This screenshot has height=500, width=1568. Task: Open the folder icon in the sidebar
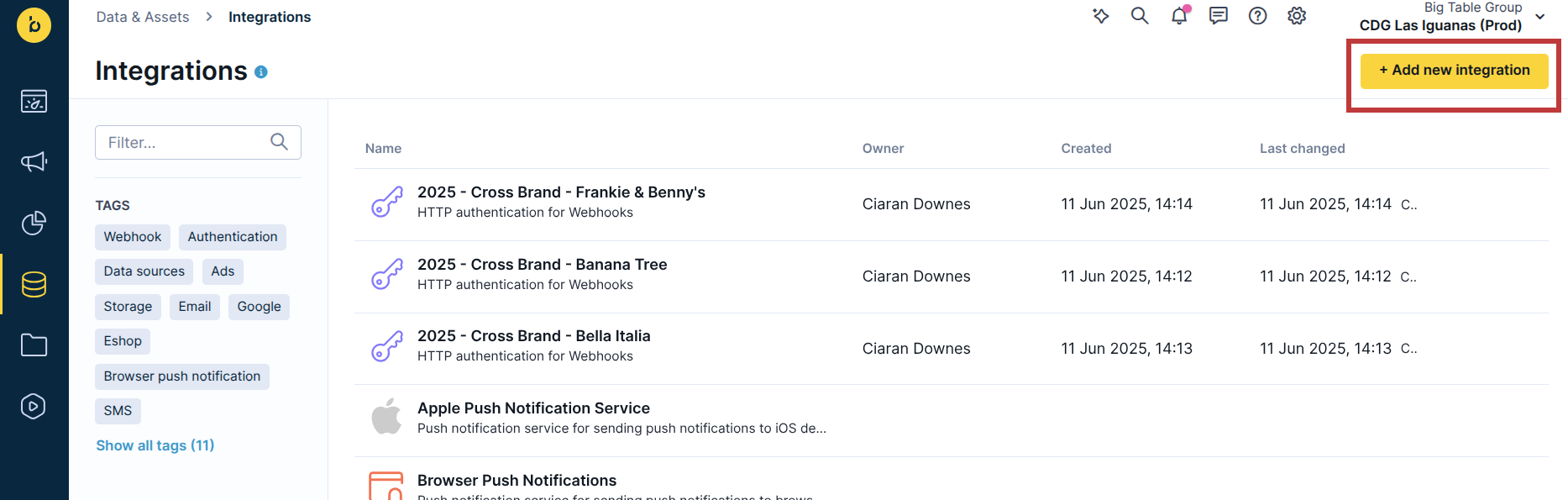(x=34, y=345)
